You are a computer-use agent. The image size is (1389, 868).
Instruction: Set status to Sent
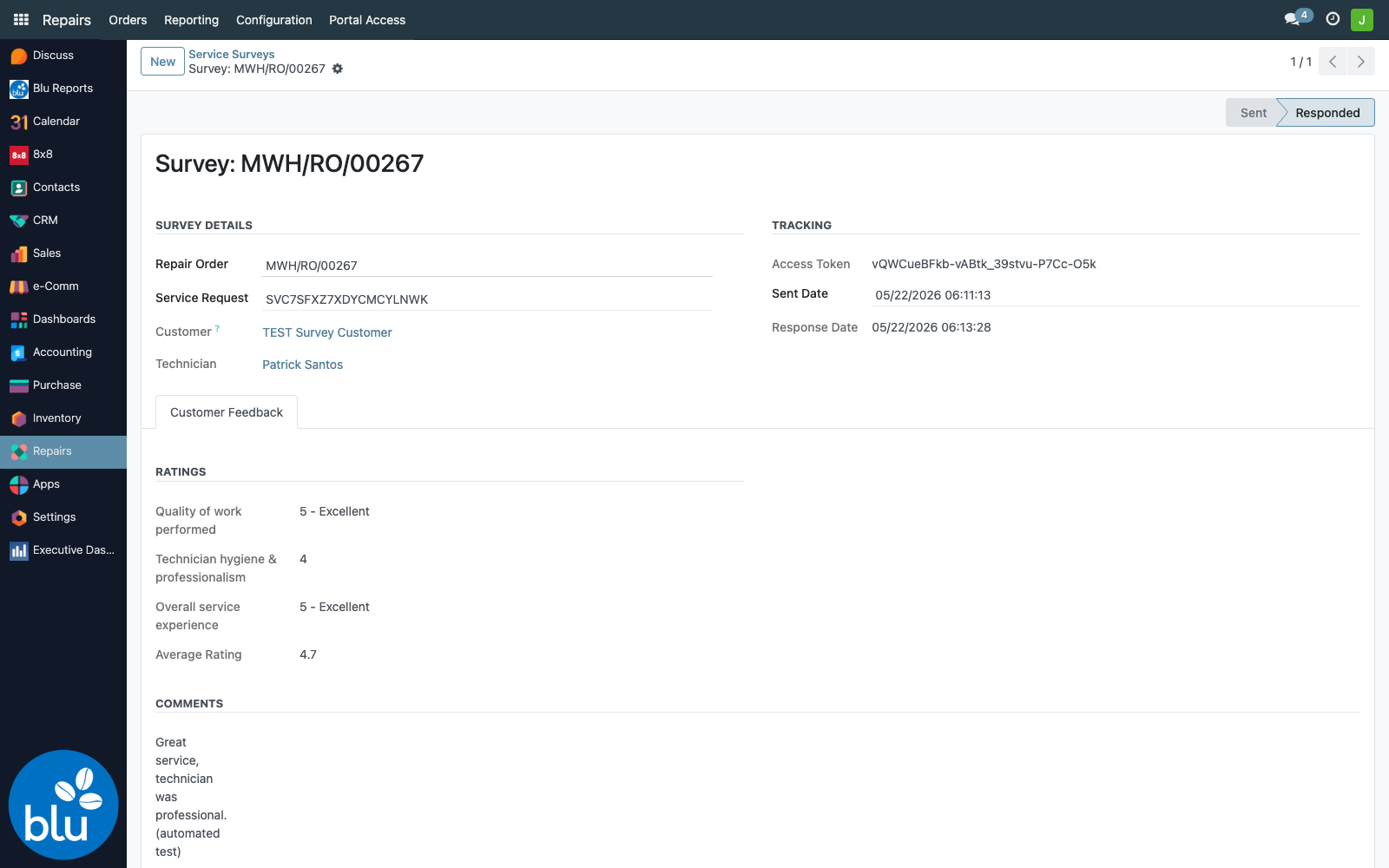point(1253,113)
